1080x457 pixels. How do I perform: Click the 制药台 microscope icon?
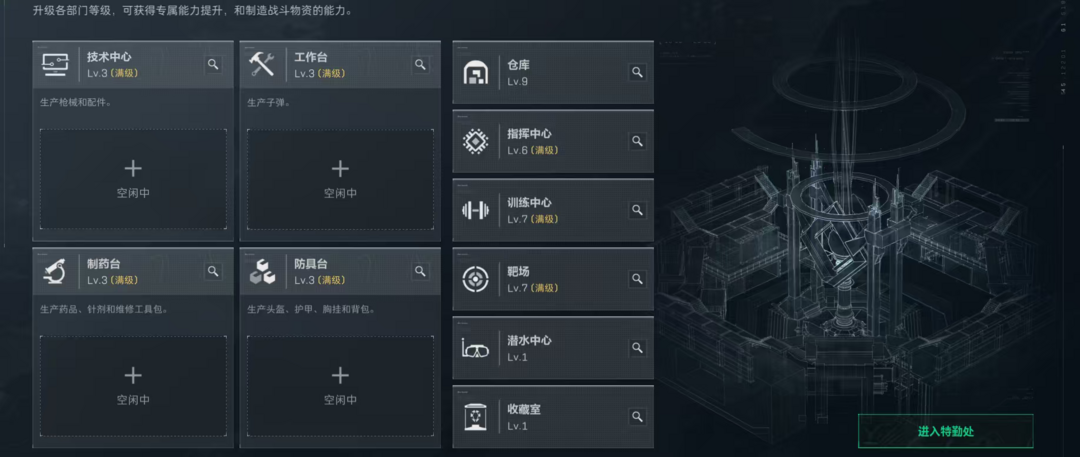tap(54, 272)
